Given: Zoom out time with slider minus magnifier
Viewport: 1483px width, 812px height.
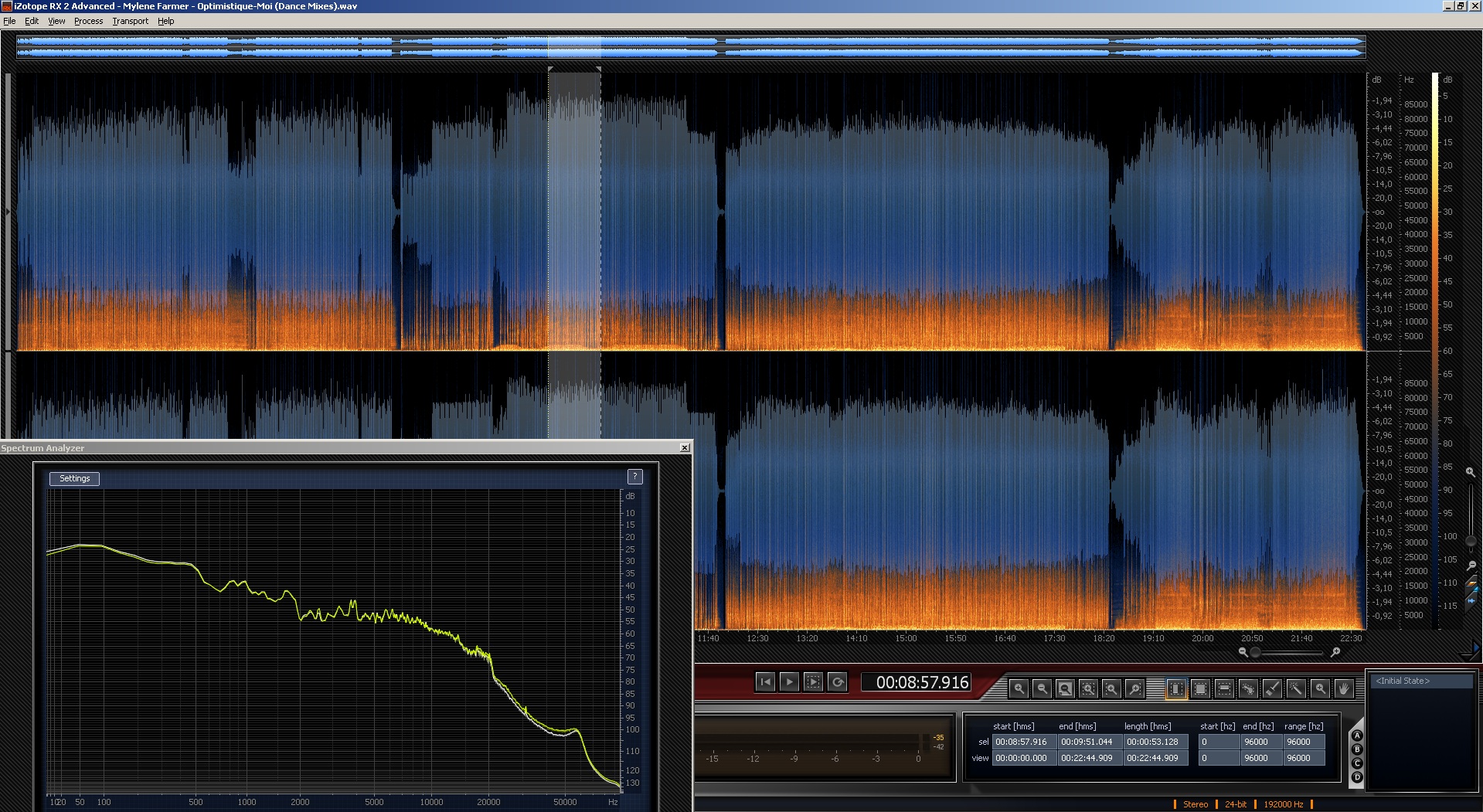Looking at the screenshot, I should coord(1243,652).
